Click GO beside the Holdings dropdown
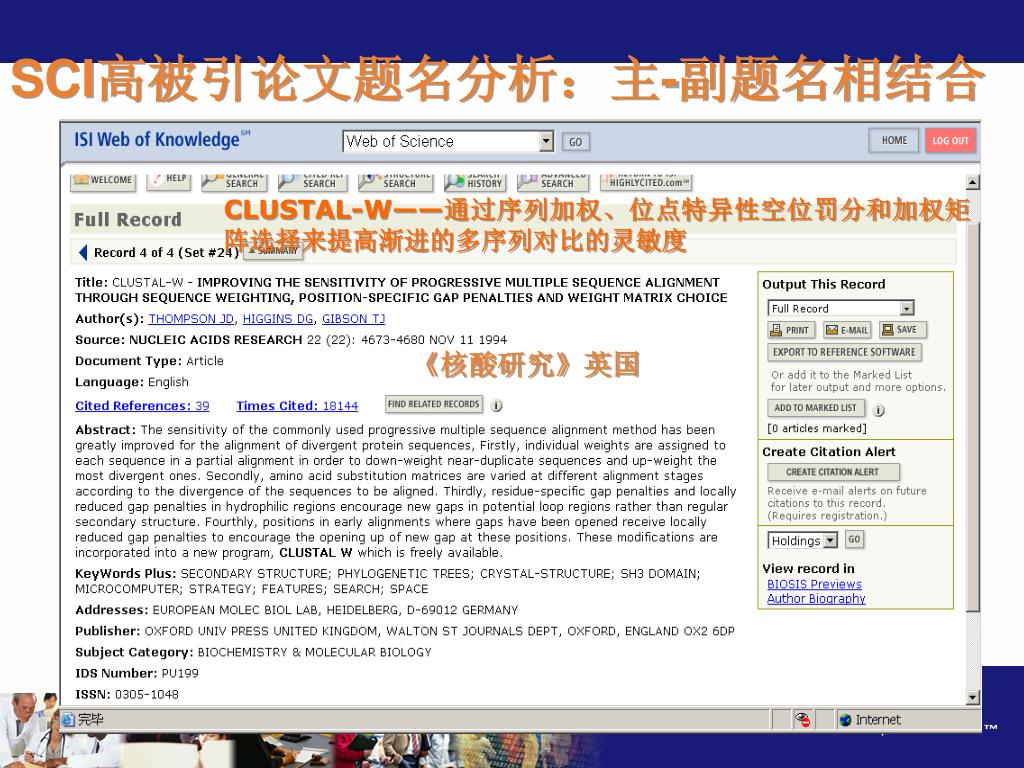 click(x=854, y=539)
